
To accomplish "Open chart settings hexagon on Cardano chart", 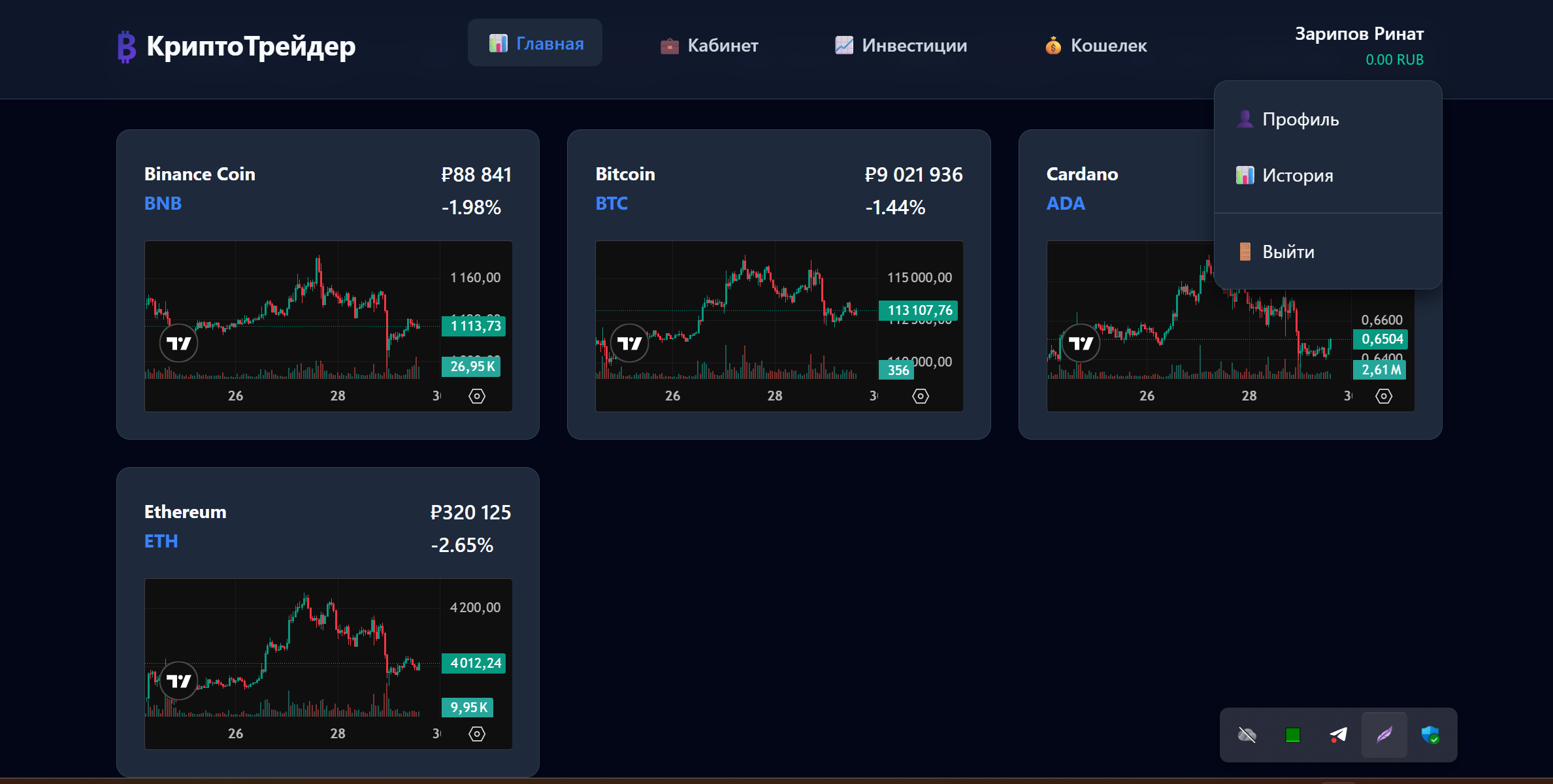I will [x=1383, y=396].
